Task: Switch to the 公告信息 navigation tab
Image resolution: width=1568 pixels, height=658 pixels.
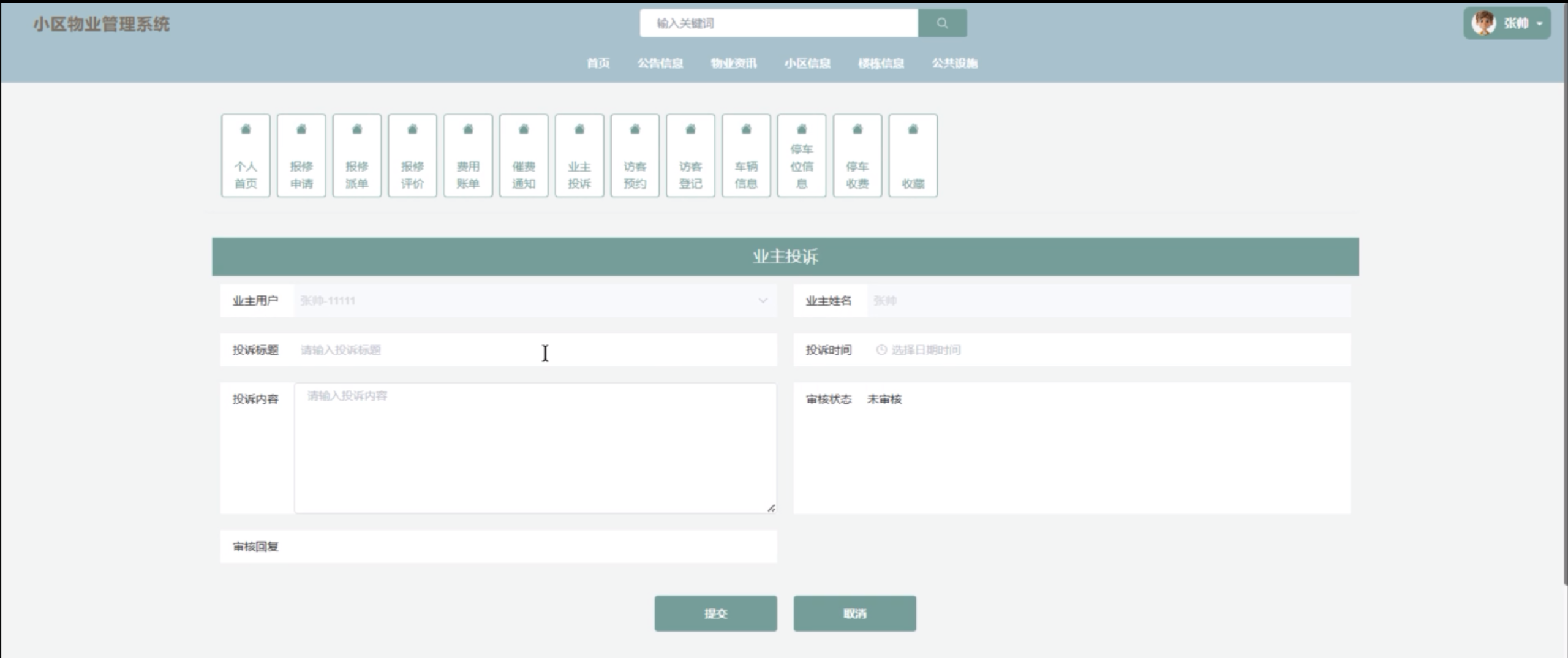Action: point(661,63)
